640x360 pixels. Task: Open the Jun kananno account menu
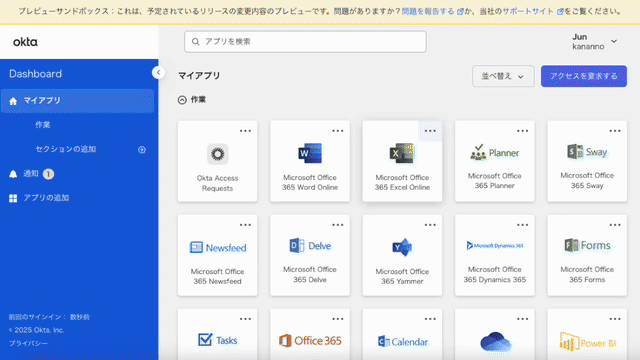(595, 42)
